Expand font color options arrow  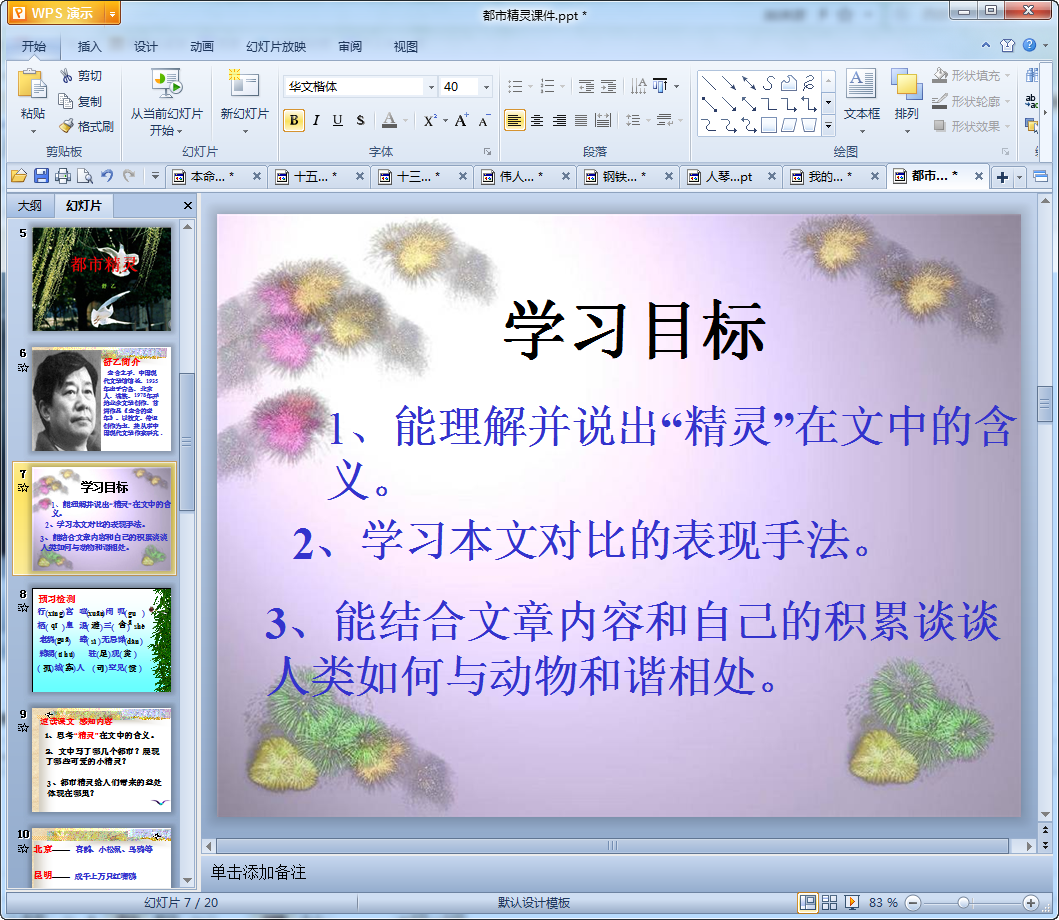tap(406, 121)
